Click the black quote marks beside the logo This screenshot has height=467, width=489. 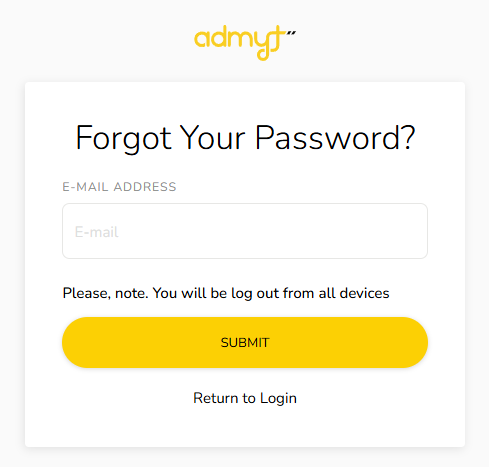[291, 33]
